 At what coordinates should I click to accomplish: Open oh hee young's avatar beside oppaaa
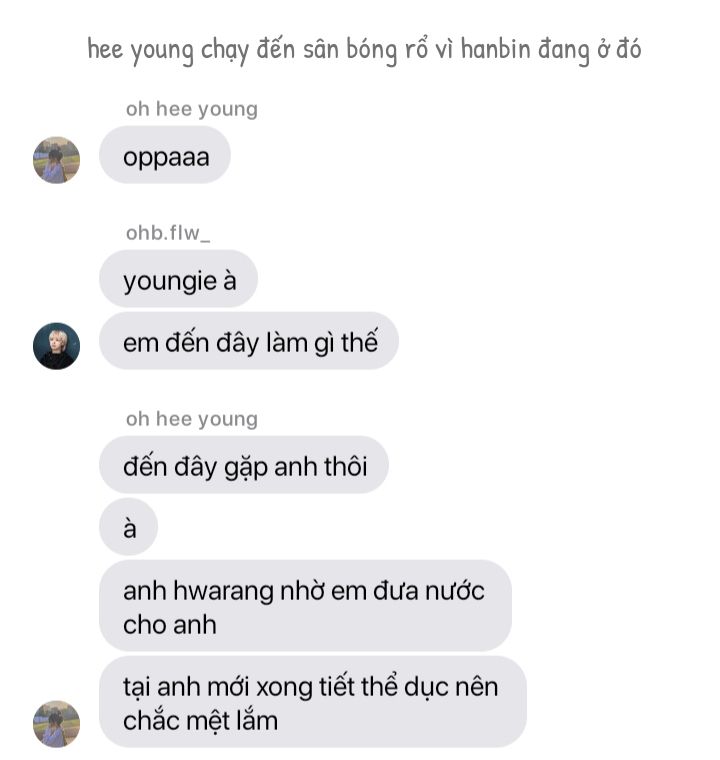click(56, 160)
